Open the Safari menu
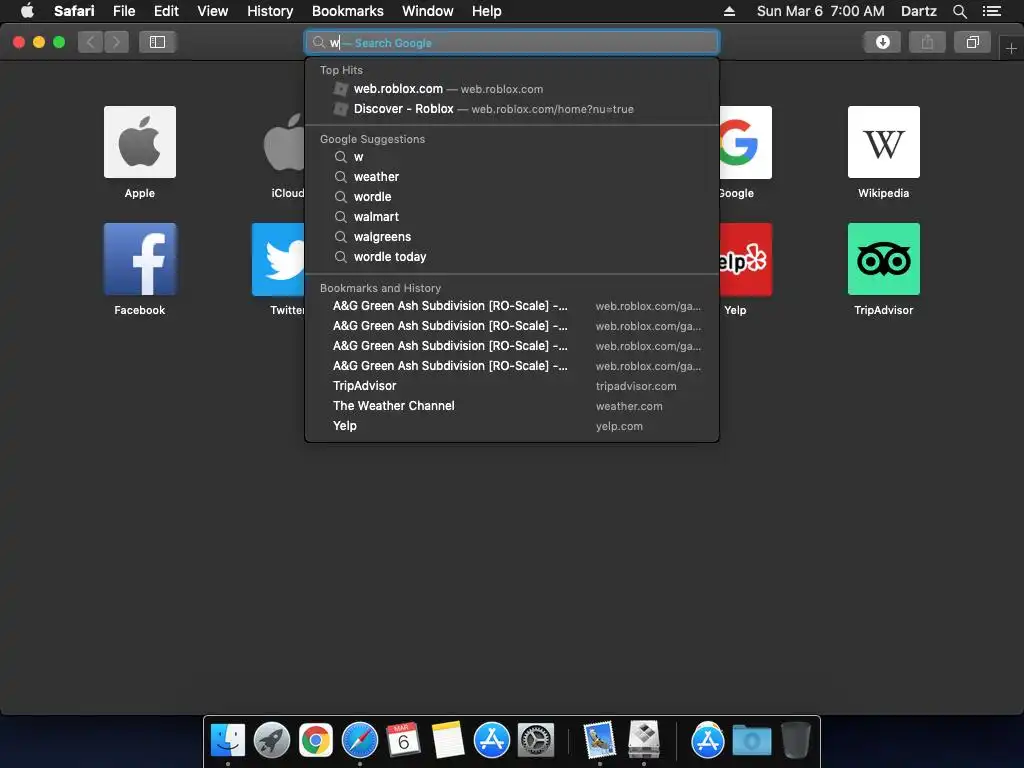This screenshot has width=1024, height=768. pyautogui.click(x=74, y=11)
